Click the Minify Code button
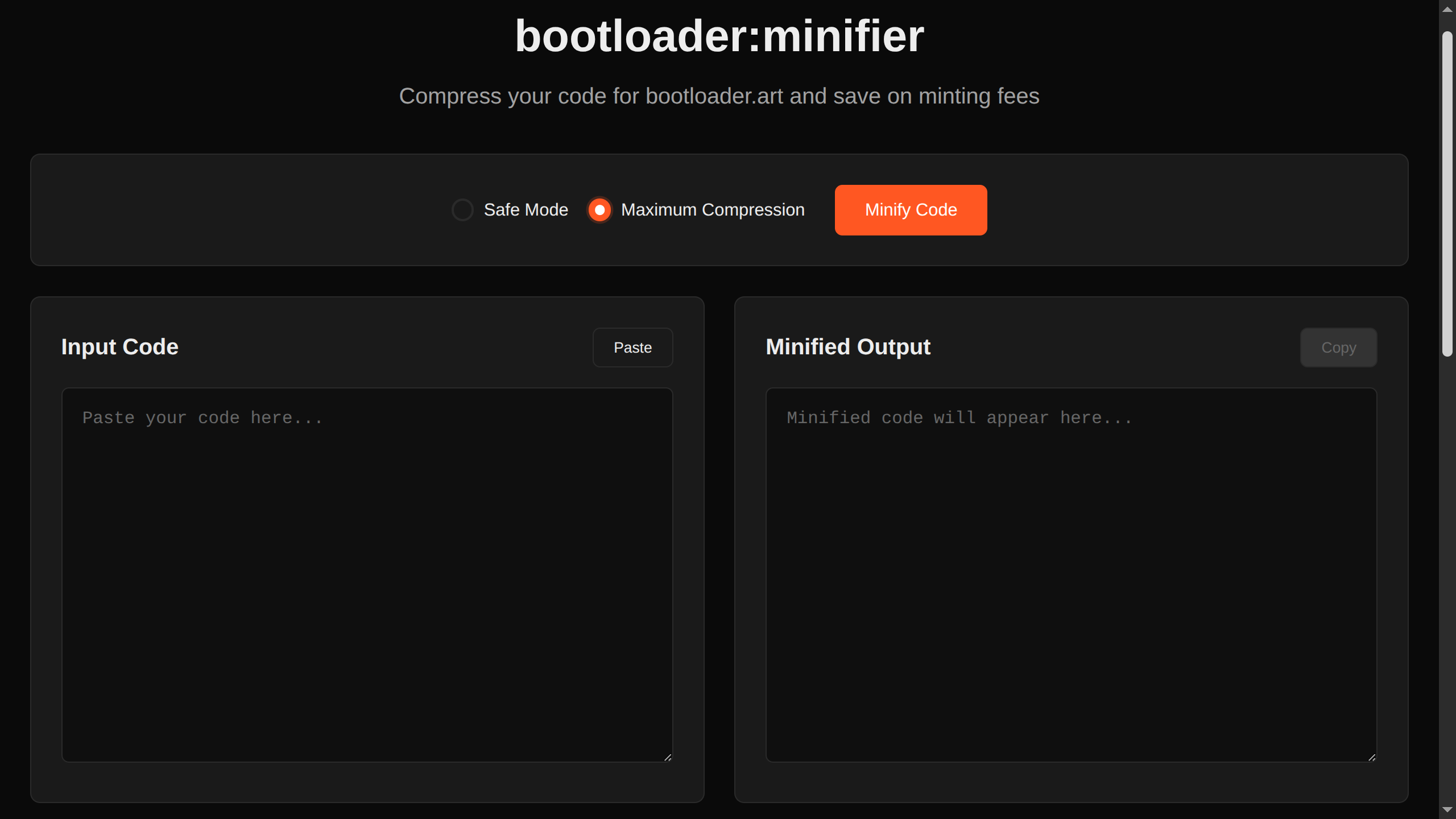The image size is (1456, 819). [910, 210]
